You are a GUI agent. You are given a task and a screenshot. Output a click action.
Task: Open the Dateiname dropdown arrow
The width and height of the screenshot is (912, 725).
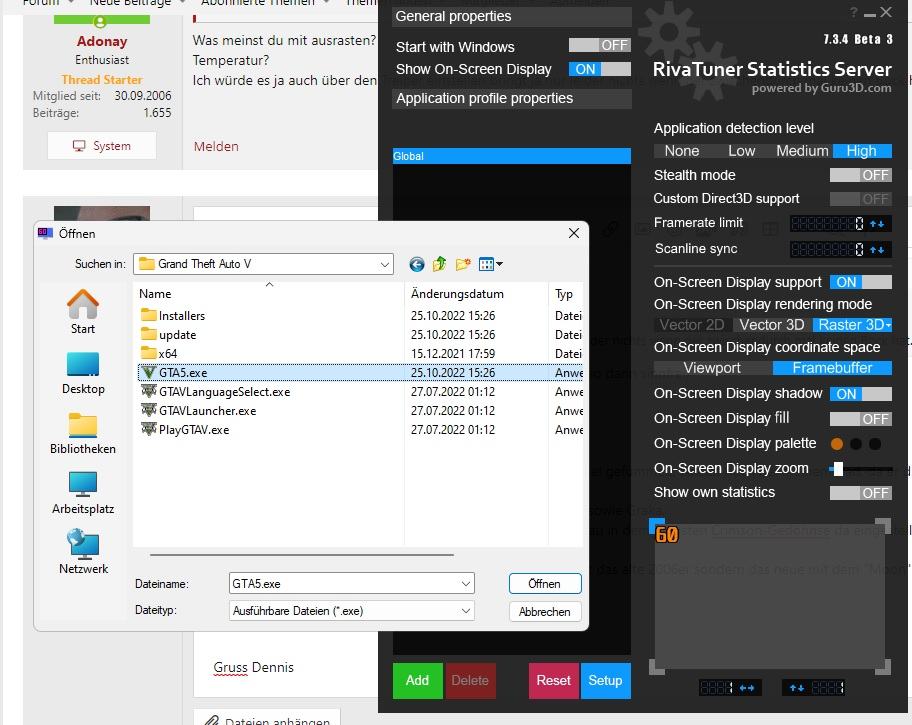(x=466, y=584)
